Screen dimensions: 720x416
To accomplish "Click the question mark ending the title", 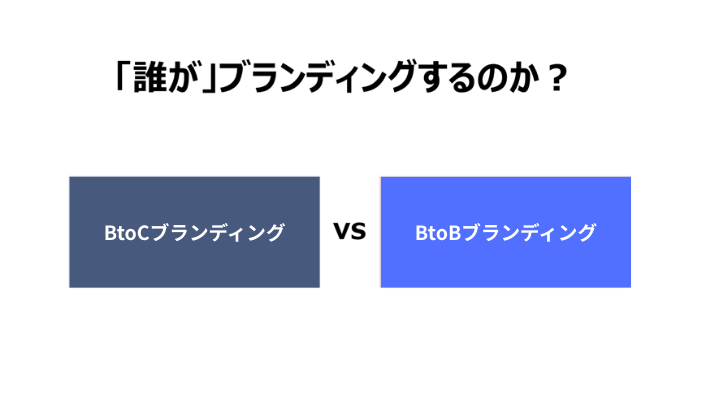I will point(558,78).
